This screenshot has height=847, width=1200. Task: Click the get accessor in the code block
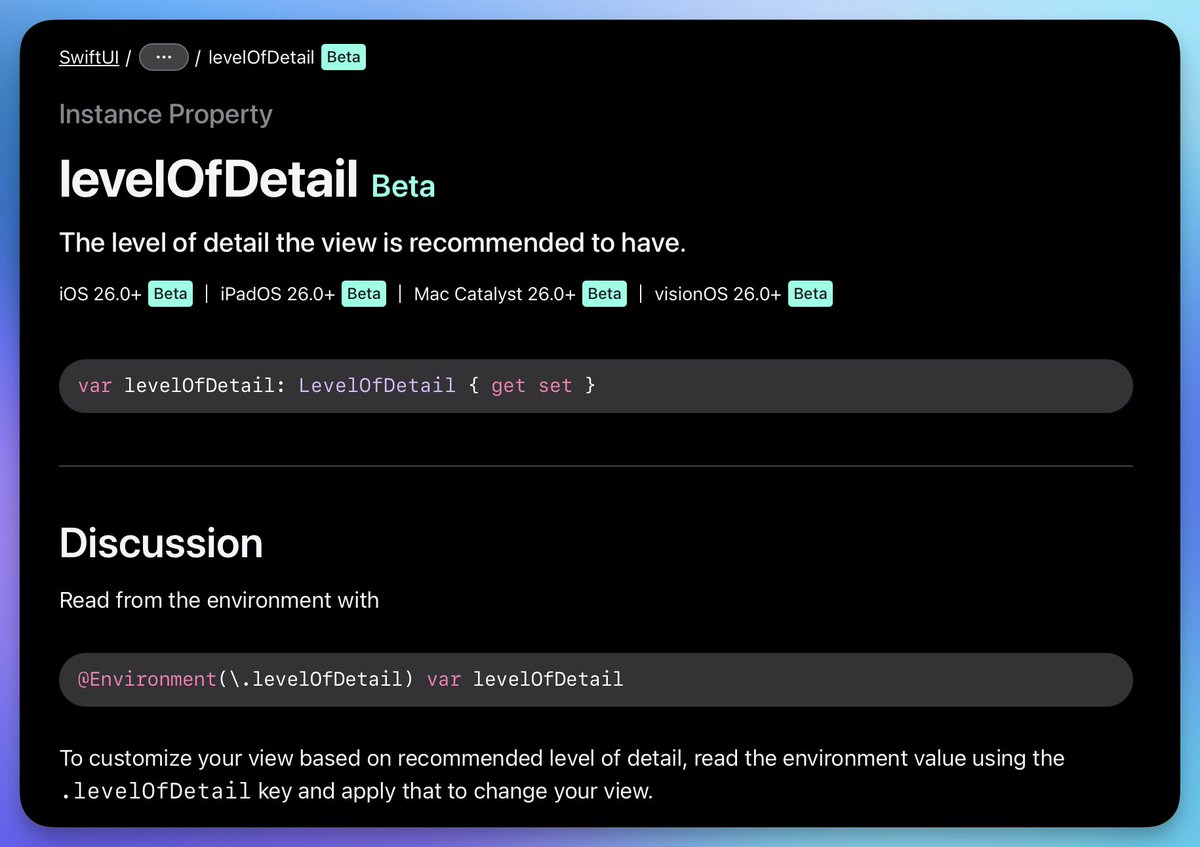click(508, 385)
